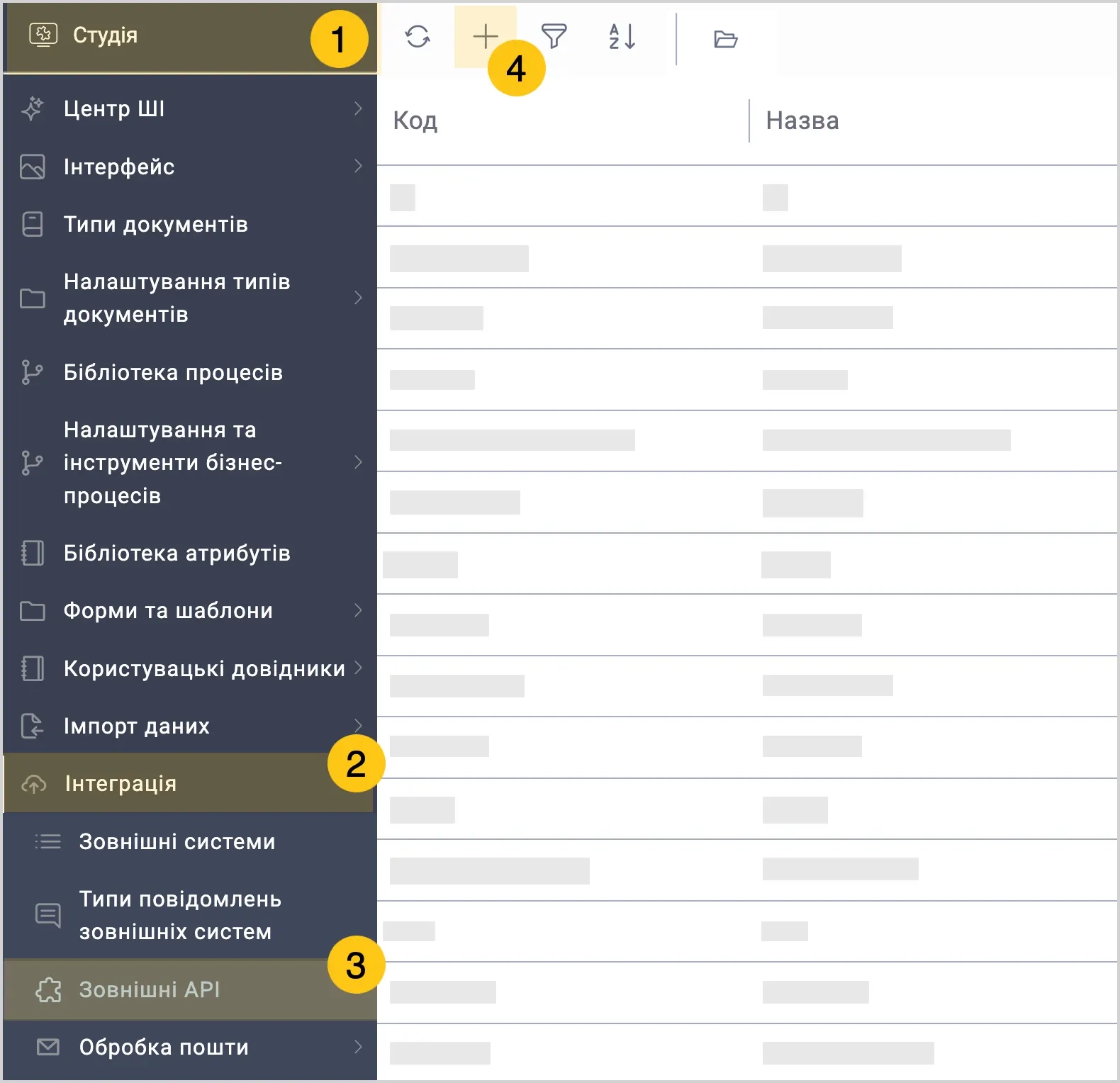Open the Студія section header

click(x=190, y=38)
